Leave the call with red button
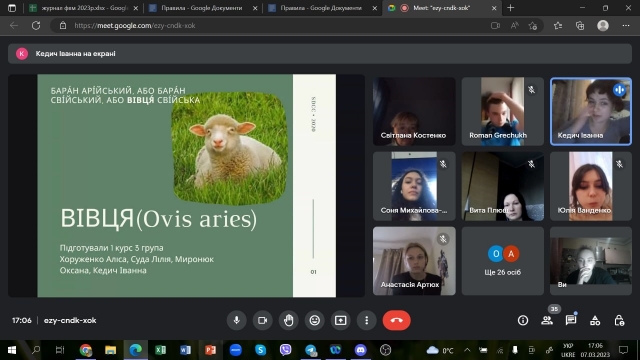Image resolution: width=640 pixels, height=360 pixels. tap(396, 320)
